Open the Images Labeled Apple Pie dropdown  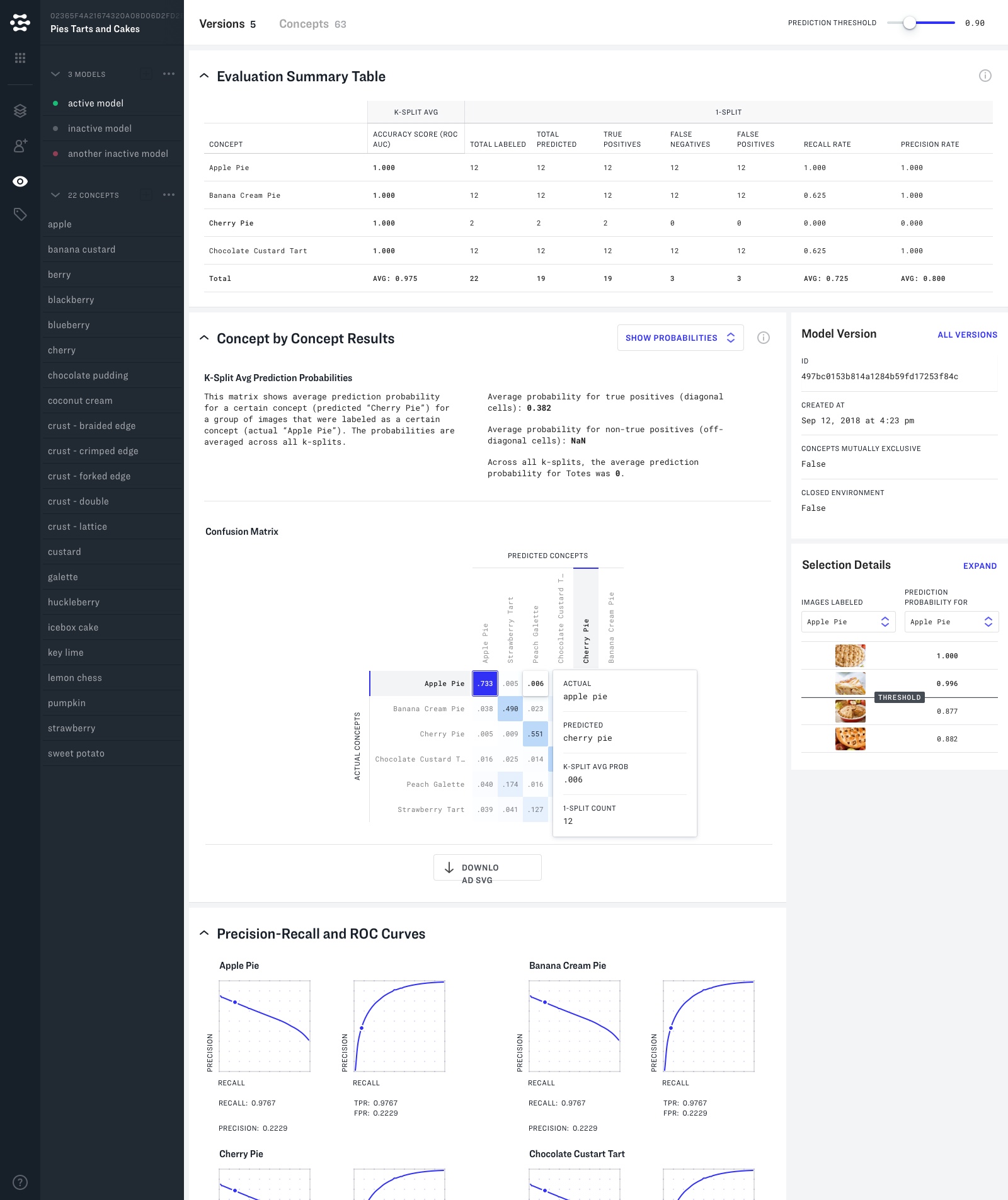[x=847, y=622]
